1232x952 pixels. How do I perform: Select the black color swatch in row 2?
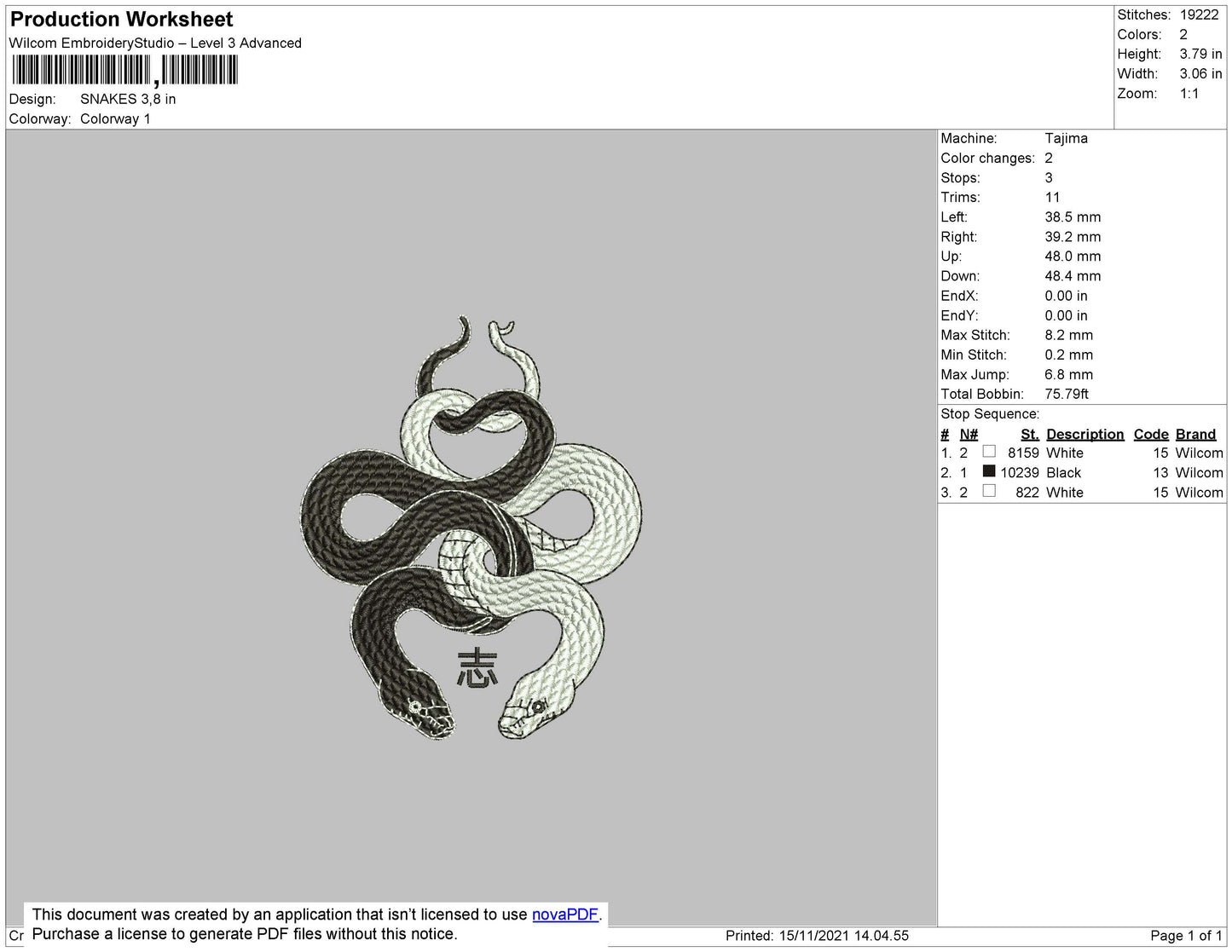point(989,471)
